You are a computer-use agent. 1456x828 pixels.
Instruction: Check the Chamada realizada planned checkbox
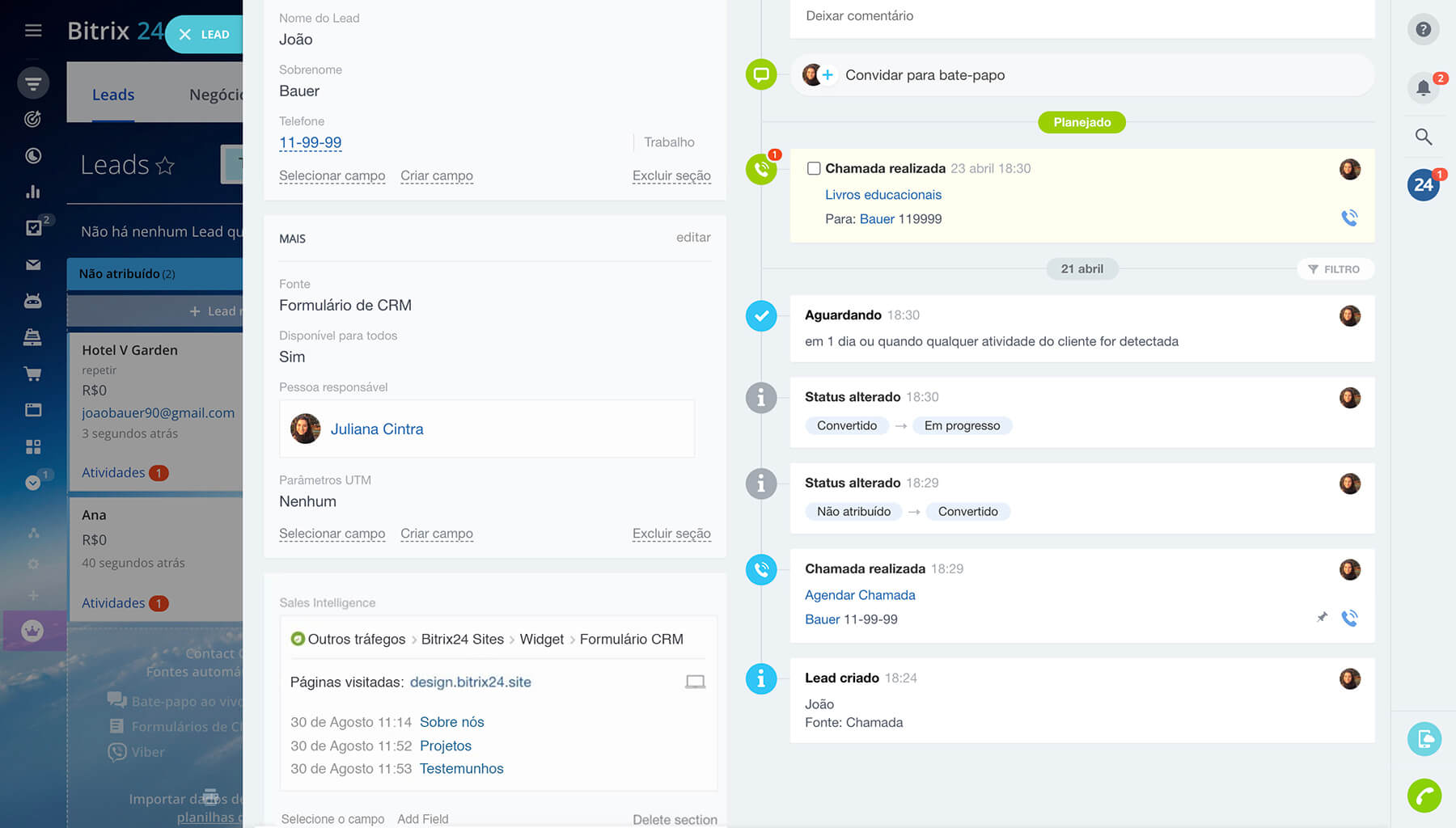click(x=814, y=168)
